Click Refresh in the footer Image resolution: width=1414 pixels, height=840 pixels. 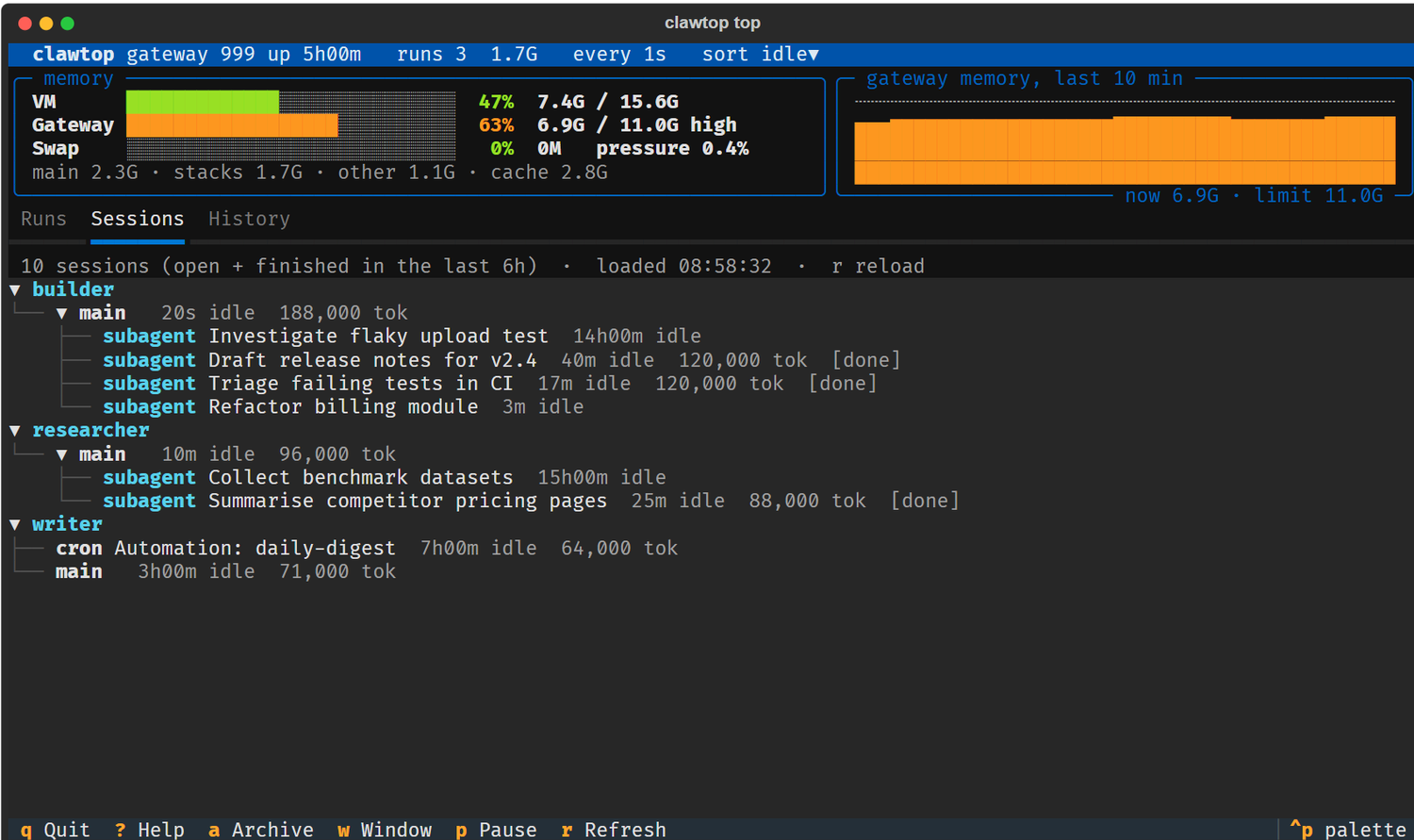614,830
